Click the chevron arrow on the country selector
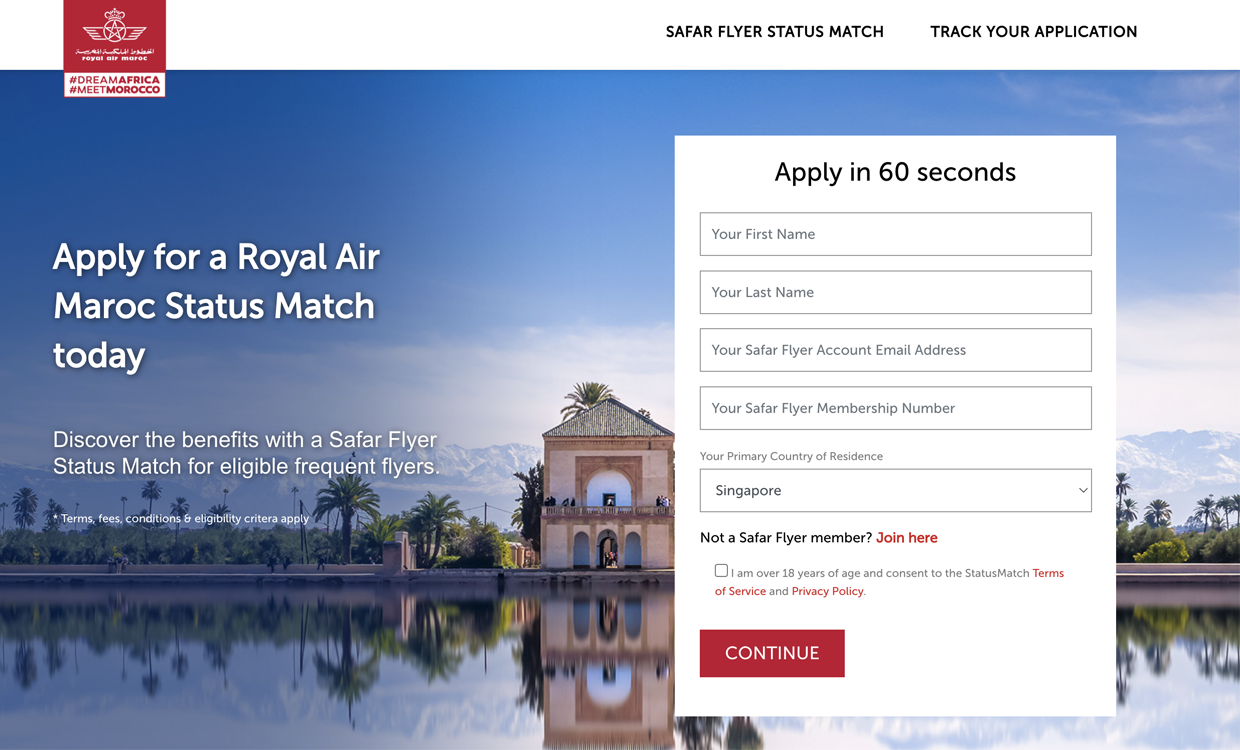The width and height of the screenshot is (1240, 750). pos(1082,491)
